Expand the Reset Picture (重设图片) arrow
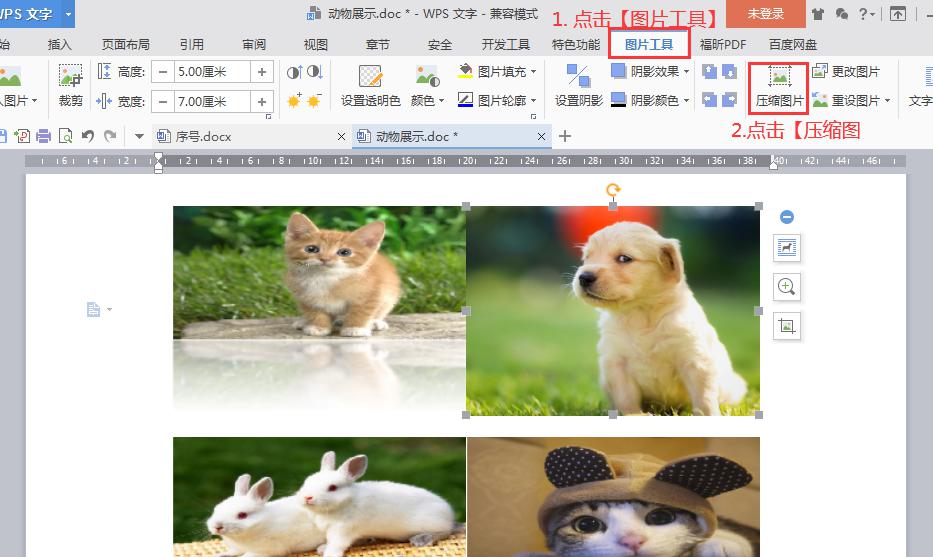Screen dimensions: 933x557 tap(887, 101)
